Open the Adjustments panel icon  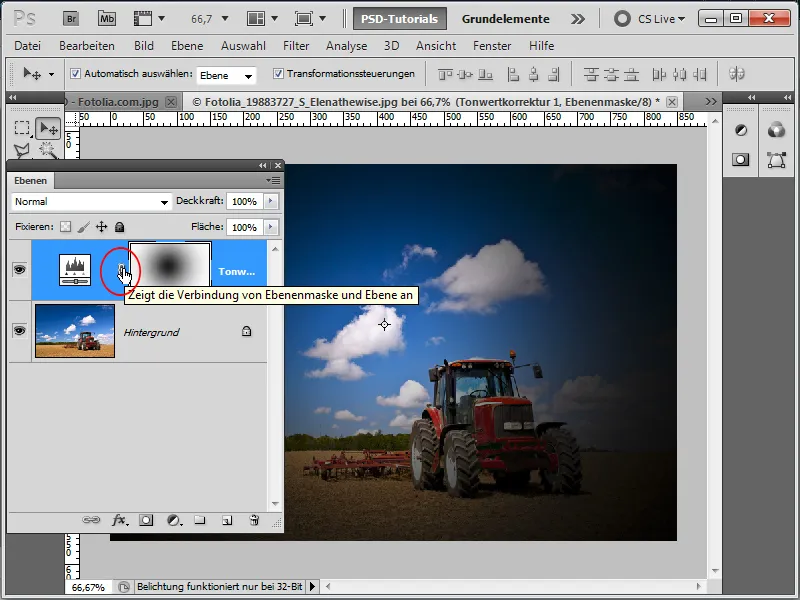click(741, 131)
